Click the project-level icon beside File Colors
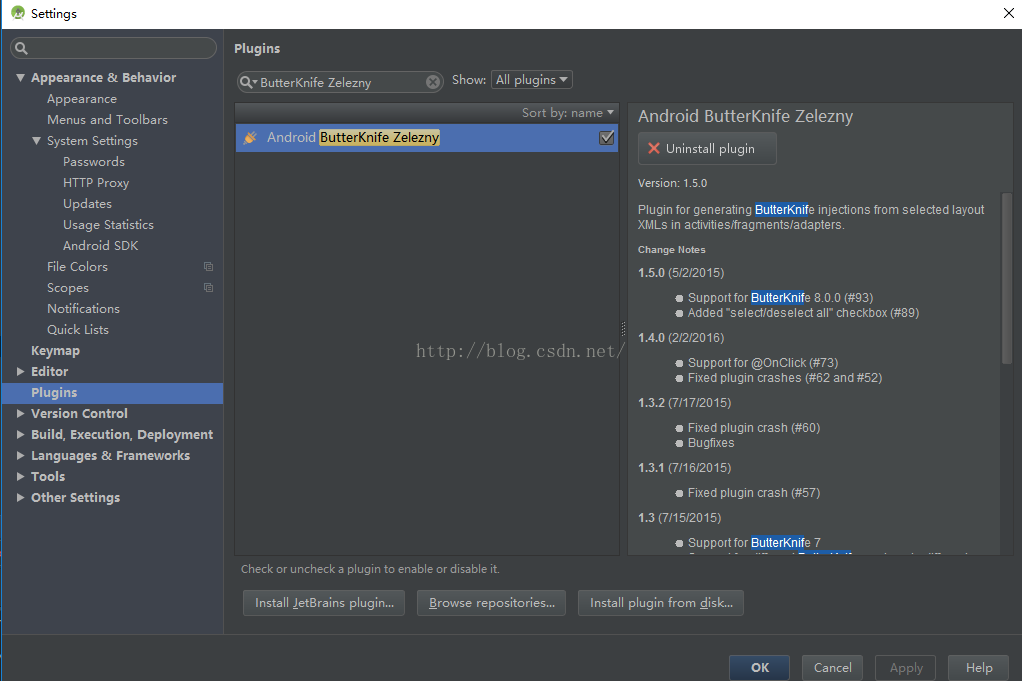Image resolution: width=1022 pixels, height=681 pixels. (x=209, y=267)
